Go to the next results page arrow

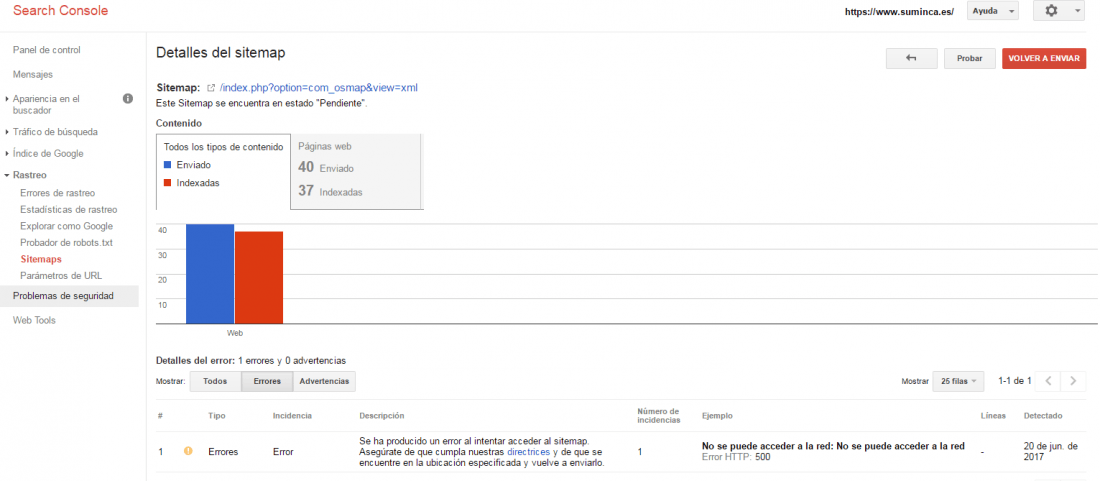[x=1072, y=381]
